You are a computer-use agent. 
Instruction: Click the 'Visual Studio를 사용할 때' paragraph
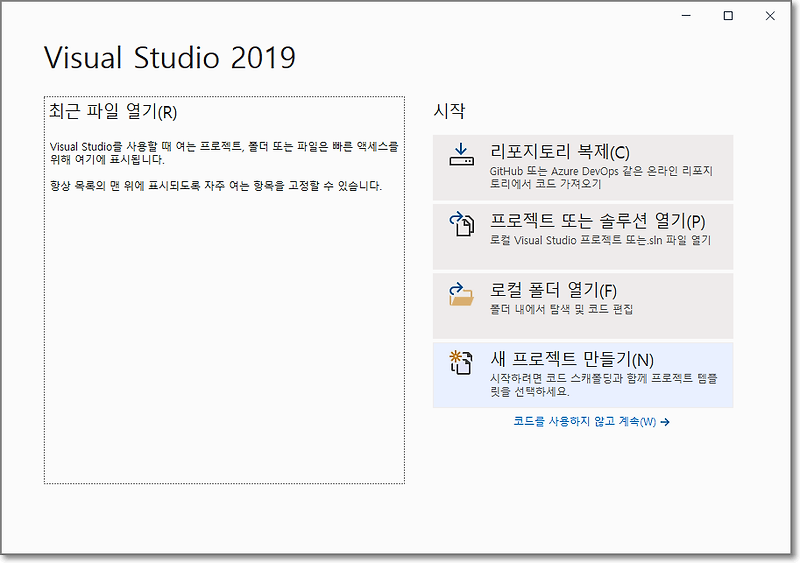[x=224, y=153]
